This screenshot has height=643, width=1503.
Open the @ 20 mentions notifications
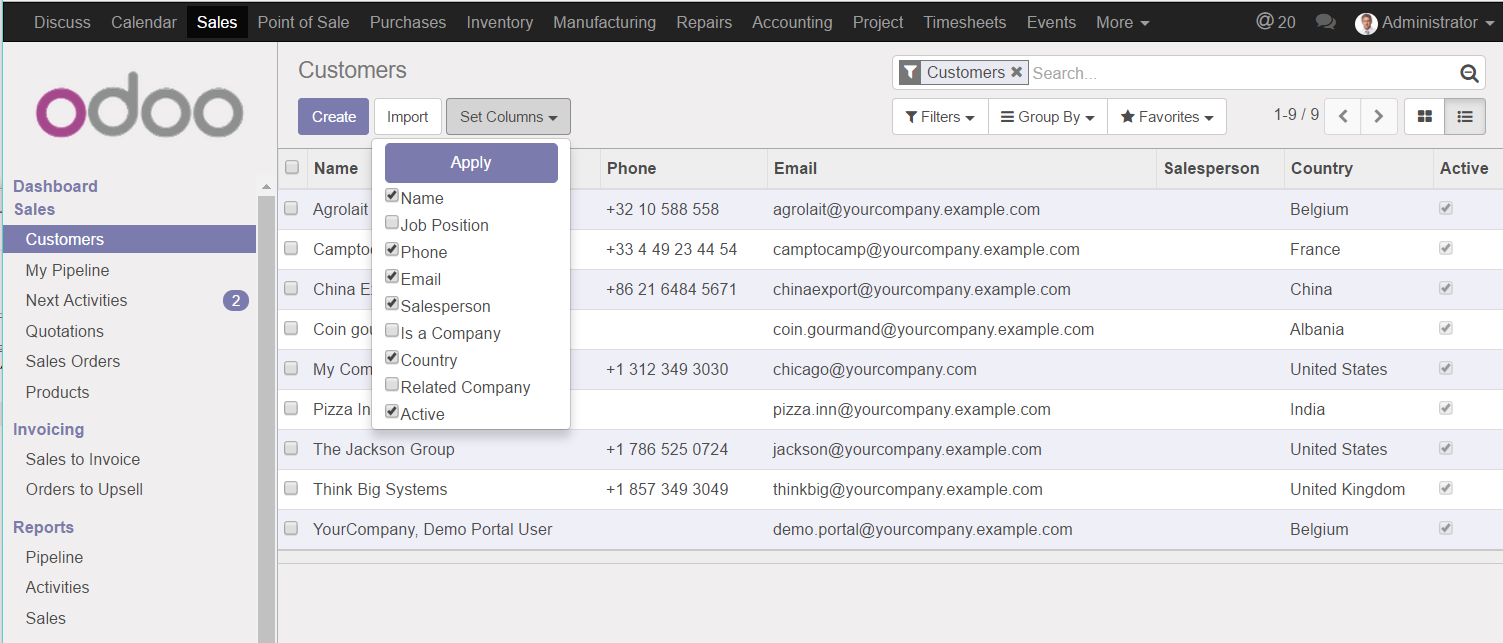tap(1275, 22)
